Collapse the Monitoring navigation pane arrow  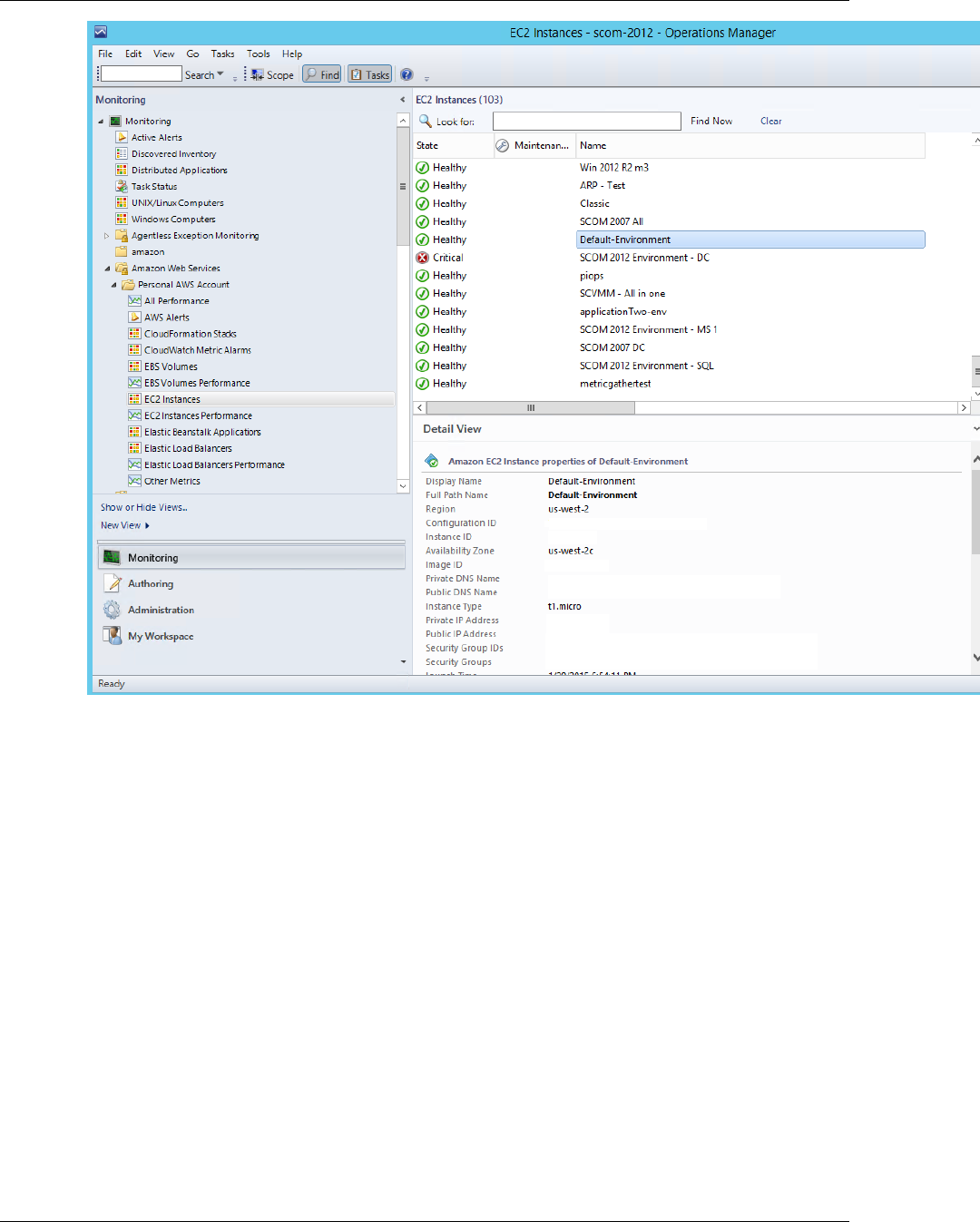pyautogui.click(x=403, y=100)
